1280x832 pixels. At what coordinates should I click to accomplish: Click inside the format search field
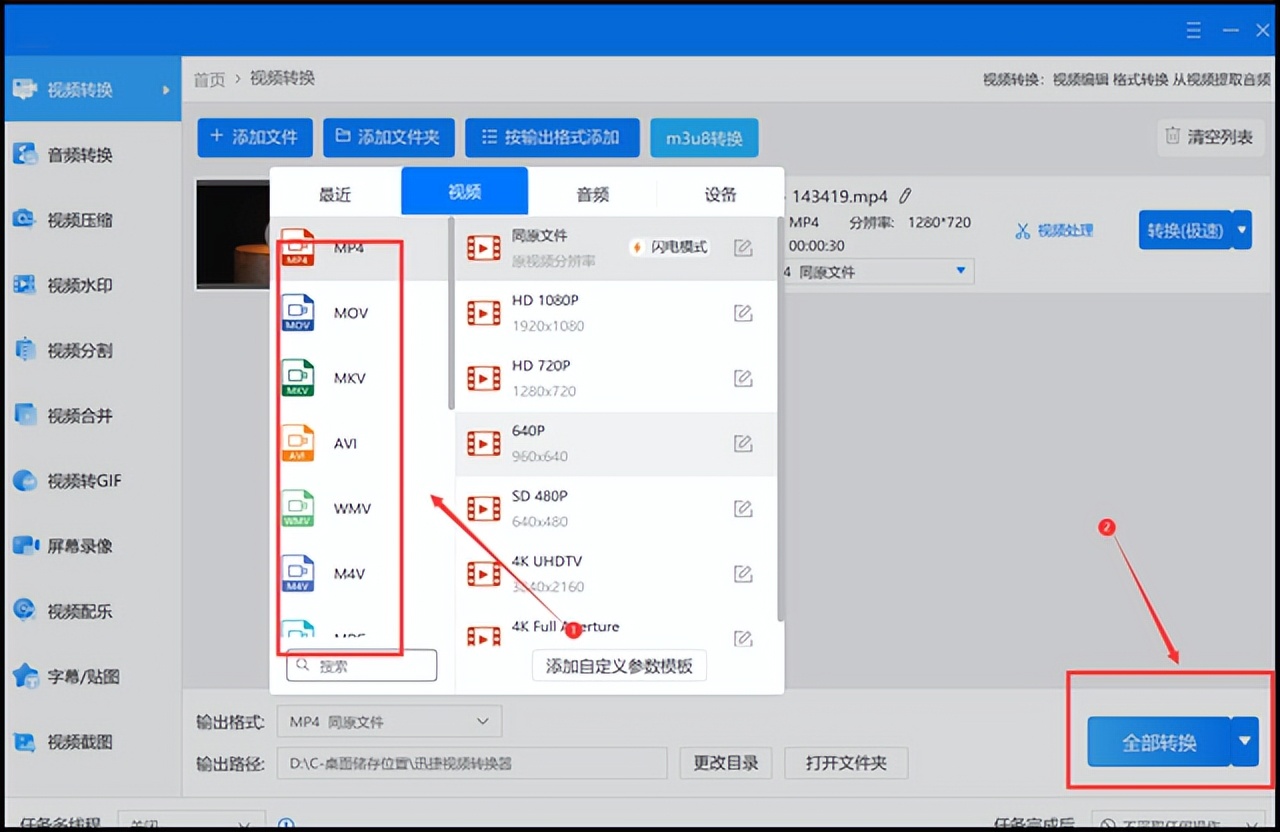coord(362,664)
